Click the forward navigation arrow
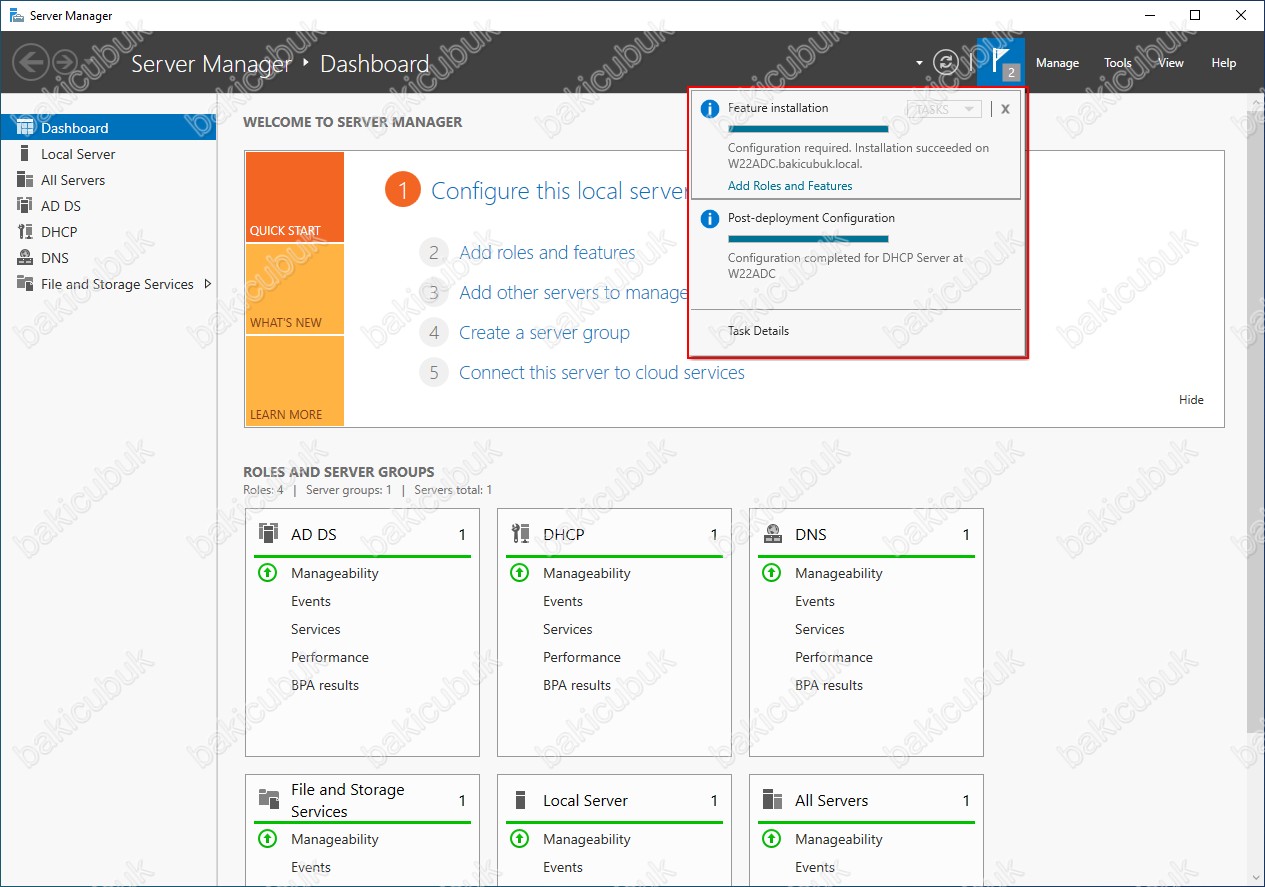 [x=66, y=62]
